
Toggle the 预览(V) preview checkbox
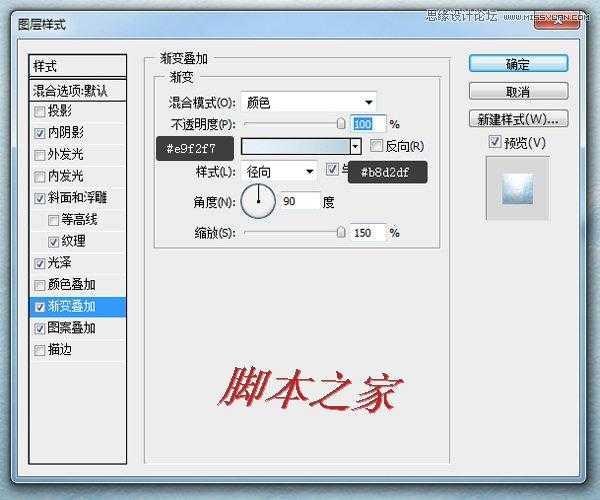coord(494,142)
